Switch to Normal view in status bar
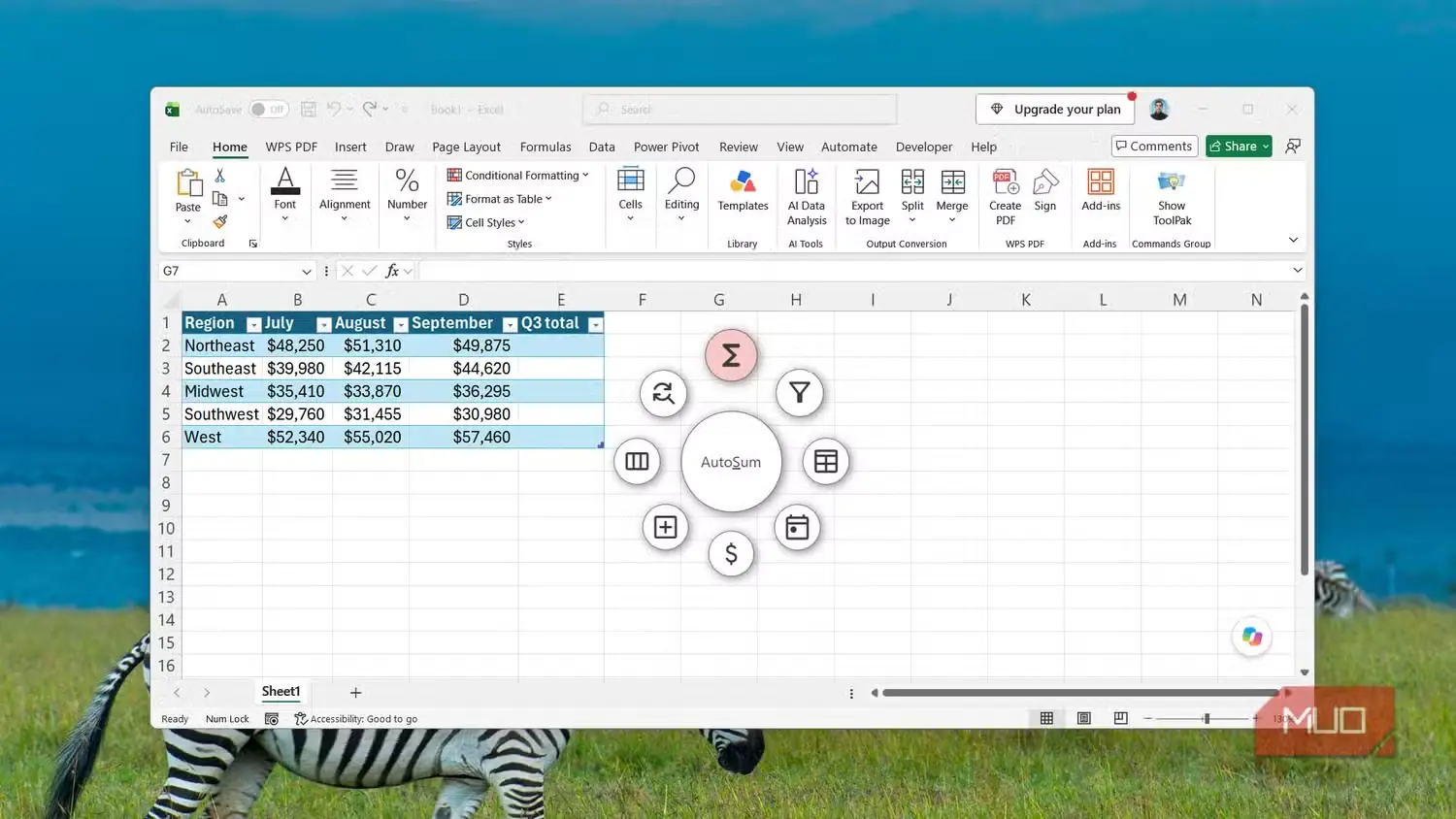The image size is (1456, 819). pos(1046,718)
